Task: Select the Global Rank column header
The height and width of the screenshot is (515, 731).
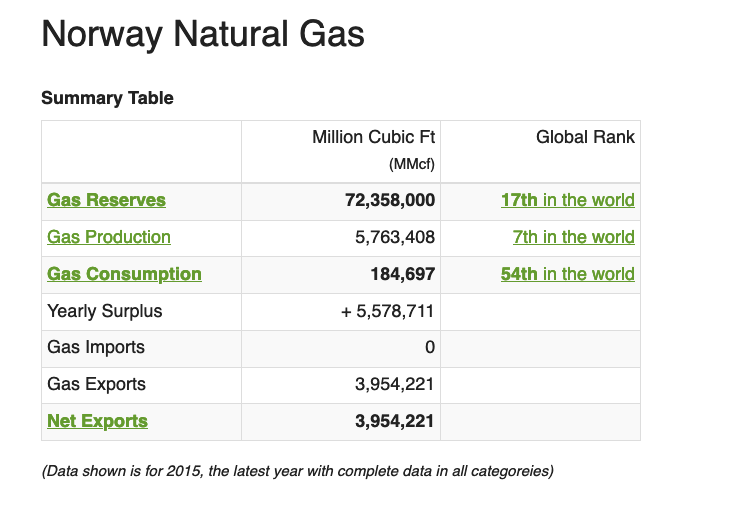Action: 585,137
